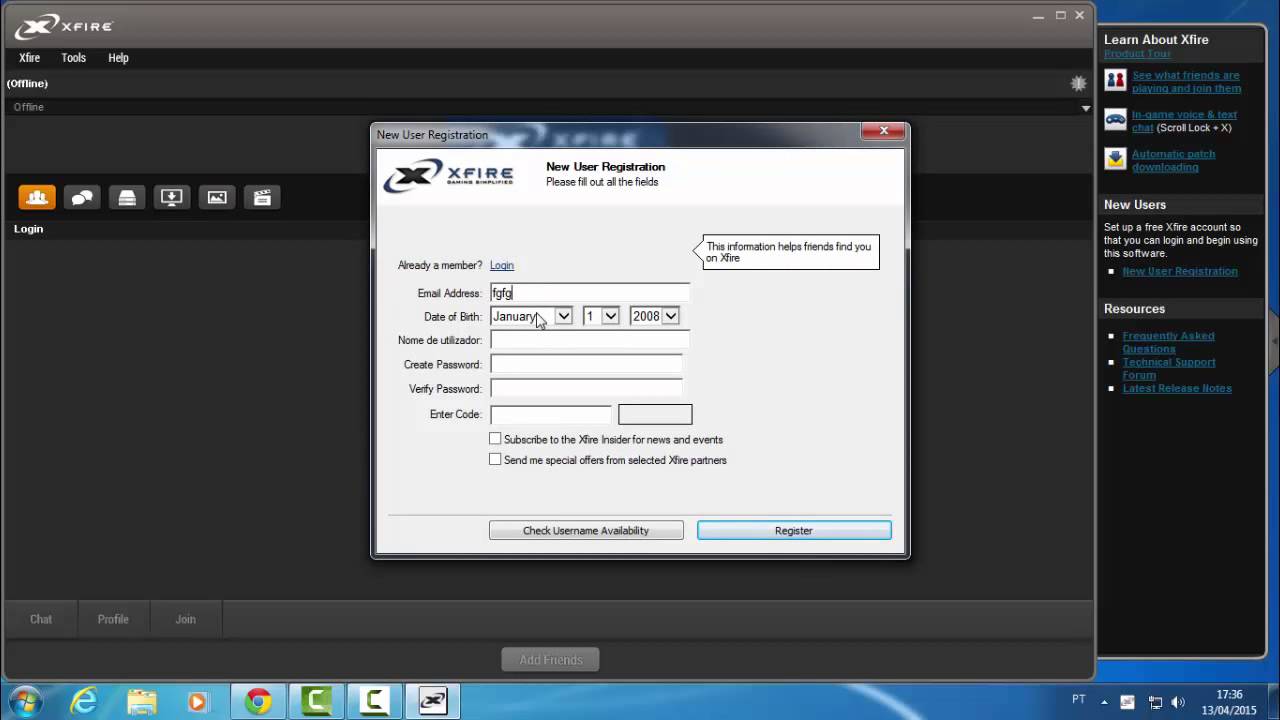Open the Screenshots picture icon
Image resolution: width=1280 pixels, height=720 pixels.
[217, 197]
